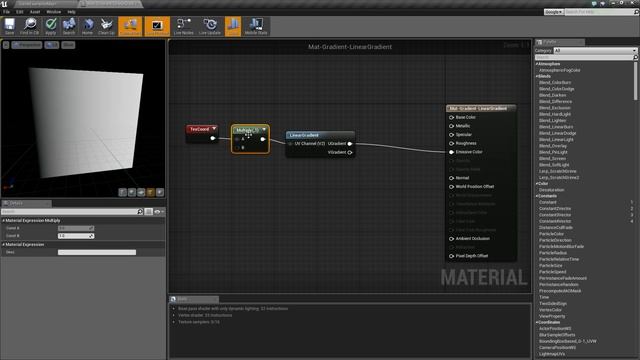Image resolution: width=640 pixels, height=360 pixels.
Task: Click the Details property matrix grid icon
Action: point(149,211)
